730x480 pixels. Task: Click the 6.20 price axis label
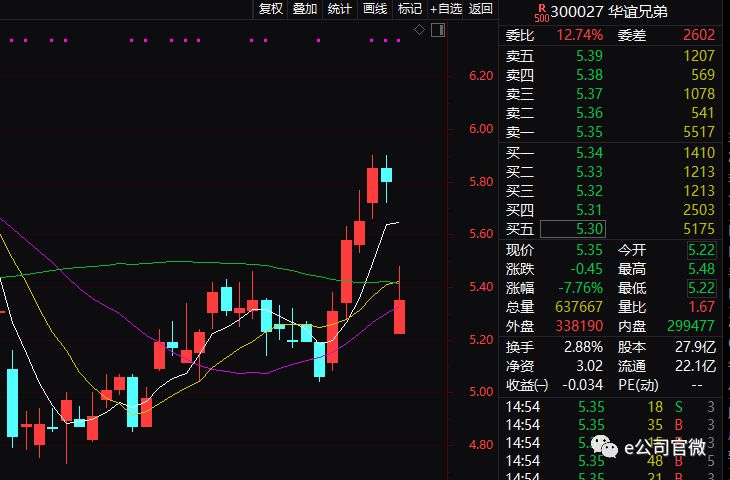coord(481,76)
